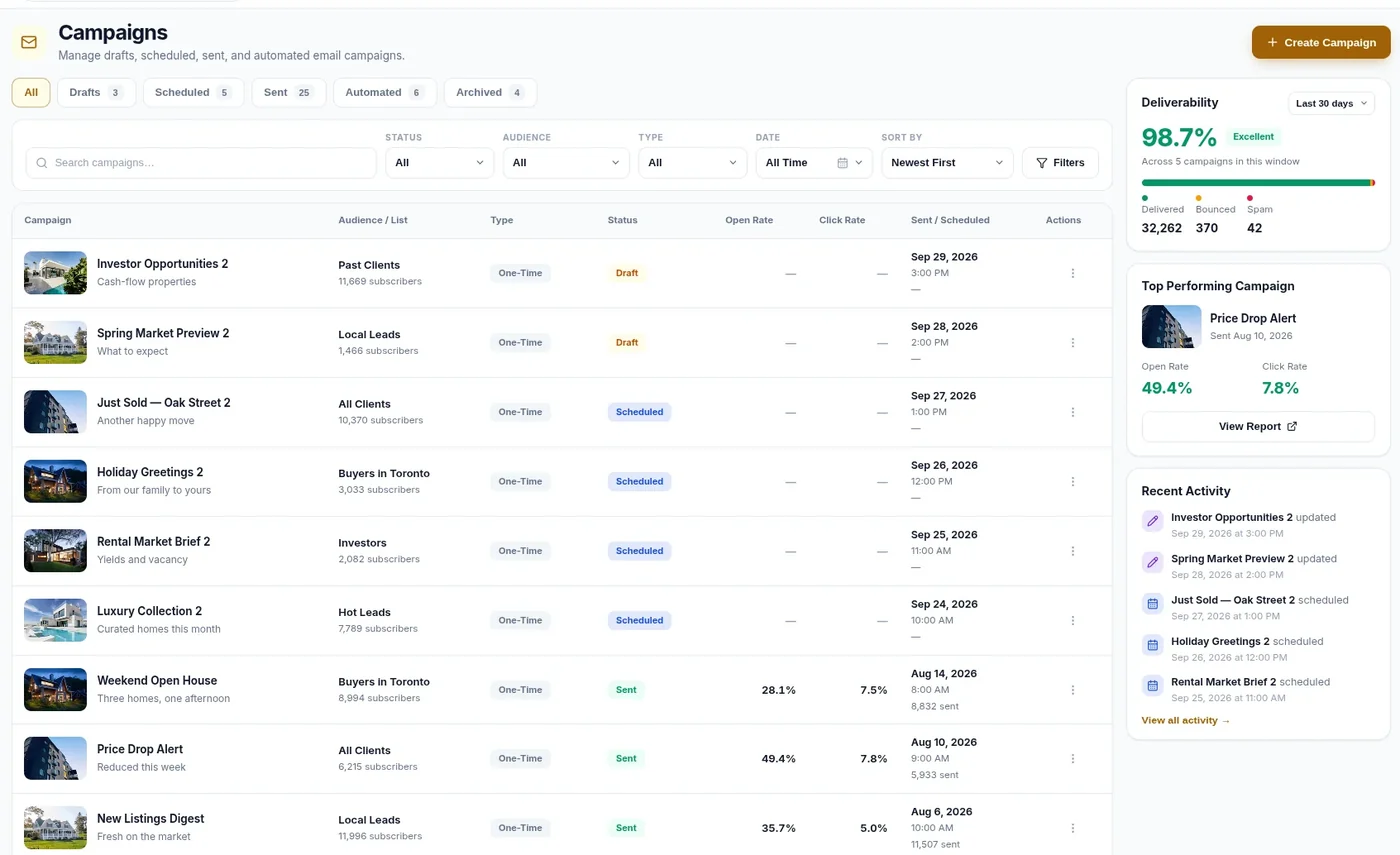Viewport: 1400px width, 855px height.
Task: Show the Sent campaigns tab
Action: pyautogui.click(x=289, y=93)
